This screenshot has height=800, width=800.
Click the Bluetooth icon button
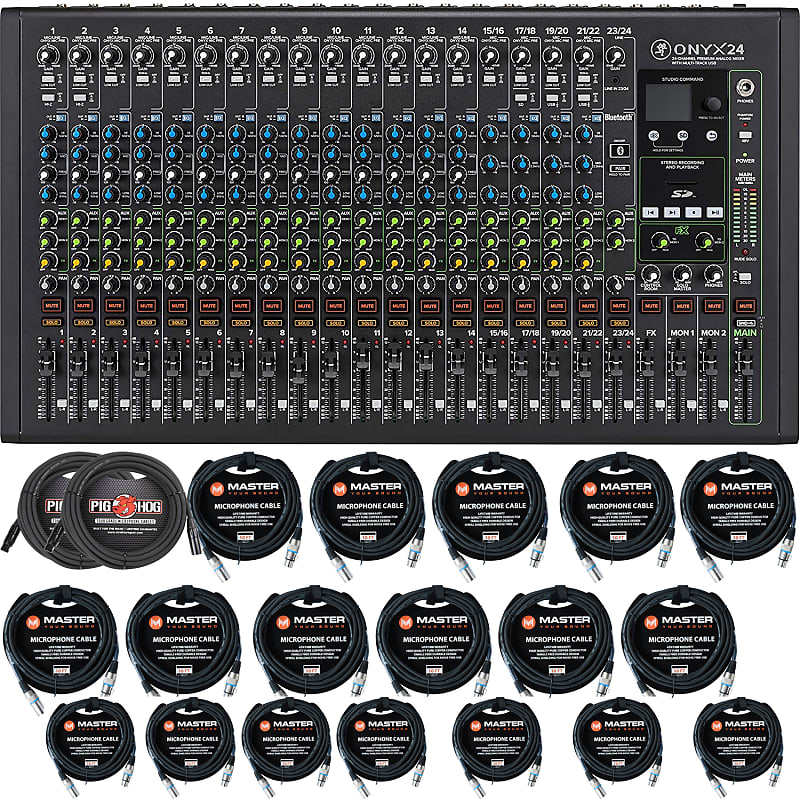(x=619, y=151)
